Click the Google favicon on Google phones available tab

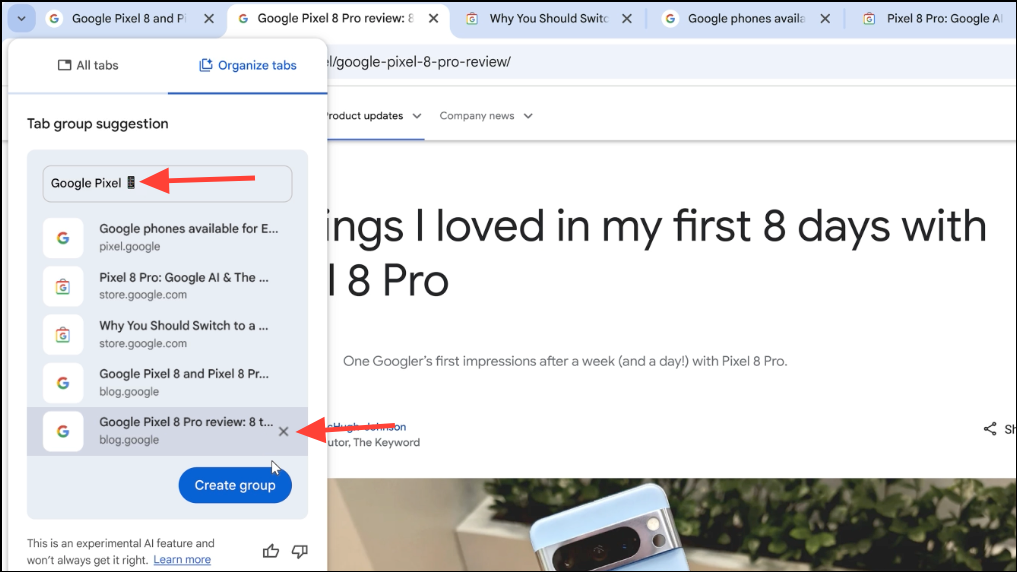tap(670, 19)
